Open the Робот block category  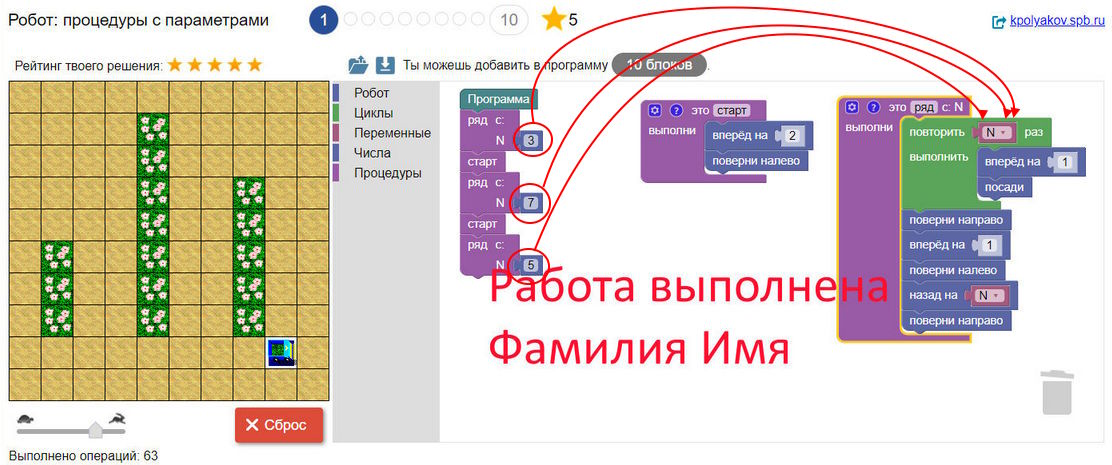tap(372, 93)
